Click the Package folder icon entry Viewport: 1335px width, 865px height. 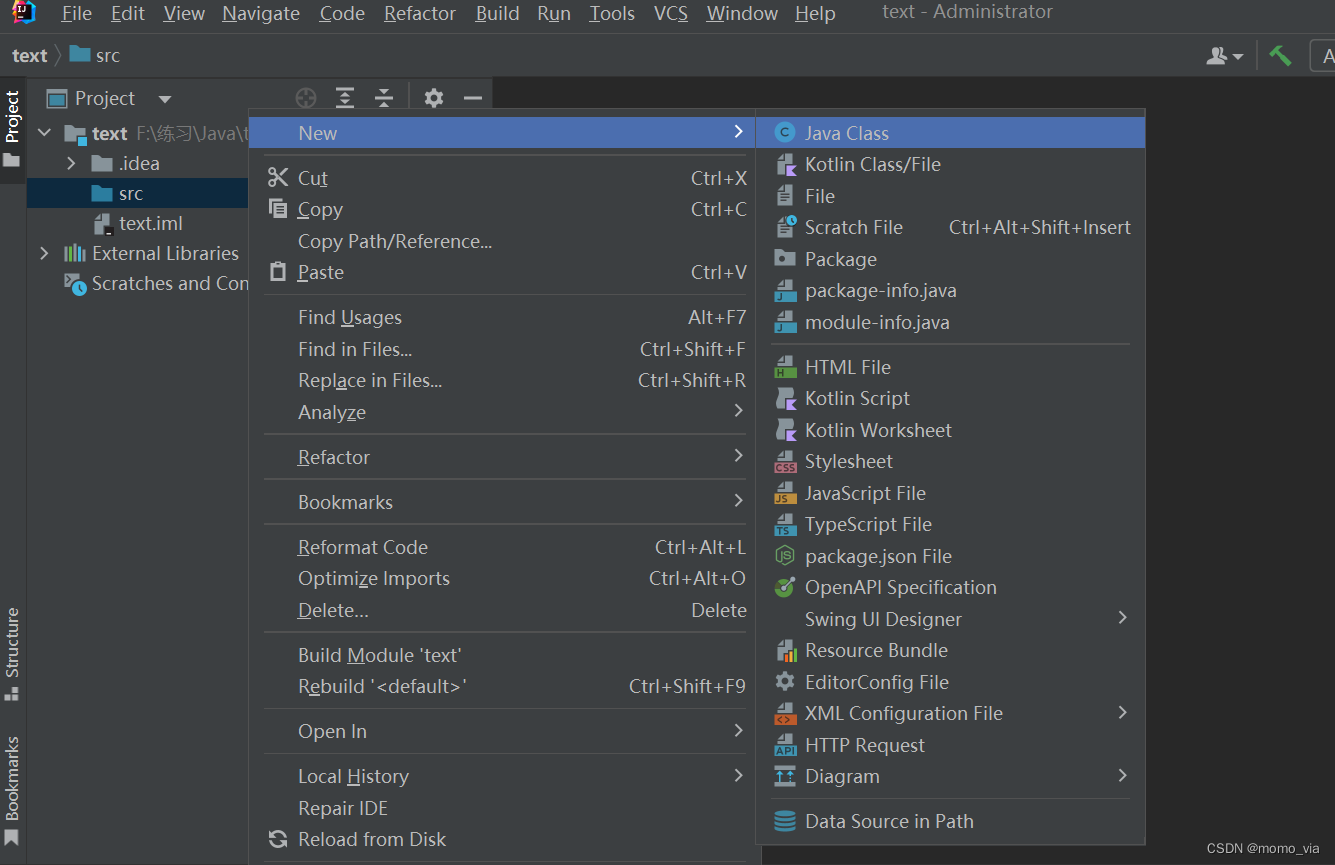tap(786, 258)
